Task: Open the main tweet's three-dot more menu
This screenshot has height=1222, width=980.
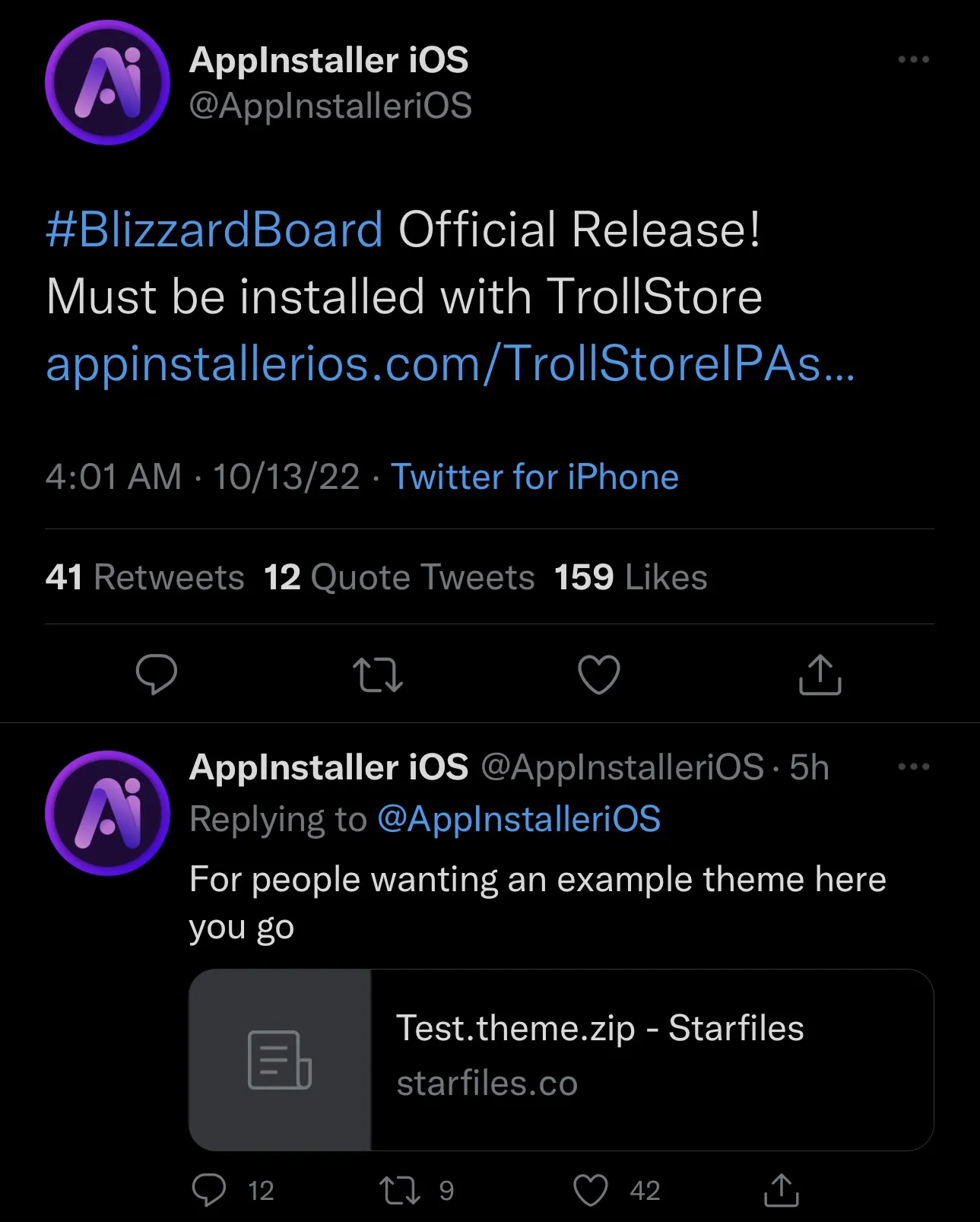Action: [913, 59]
